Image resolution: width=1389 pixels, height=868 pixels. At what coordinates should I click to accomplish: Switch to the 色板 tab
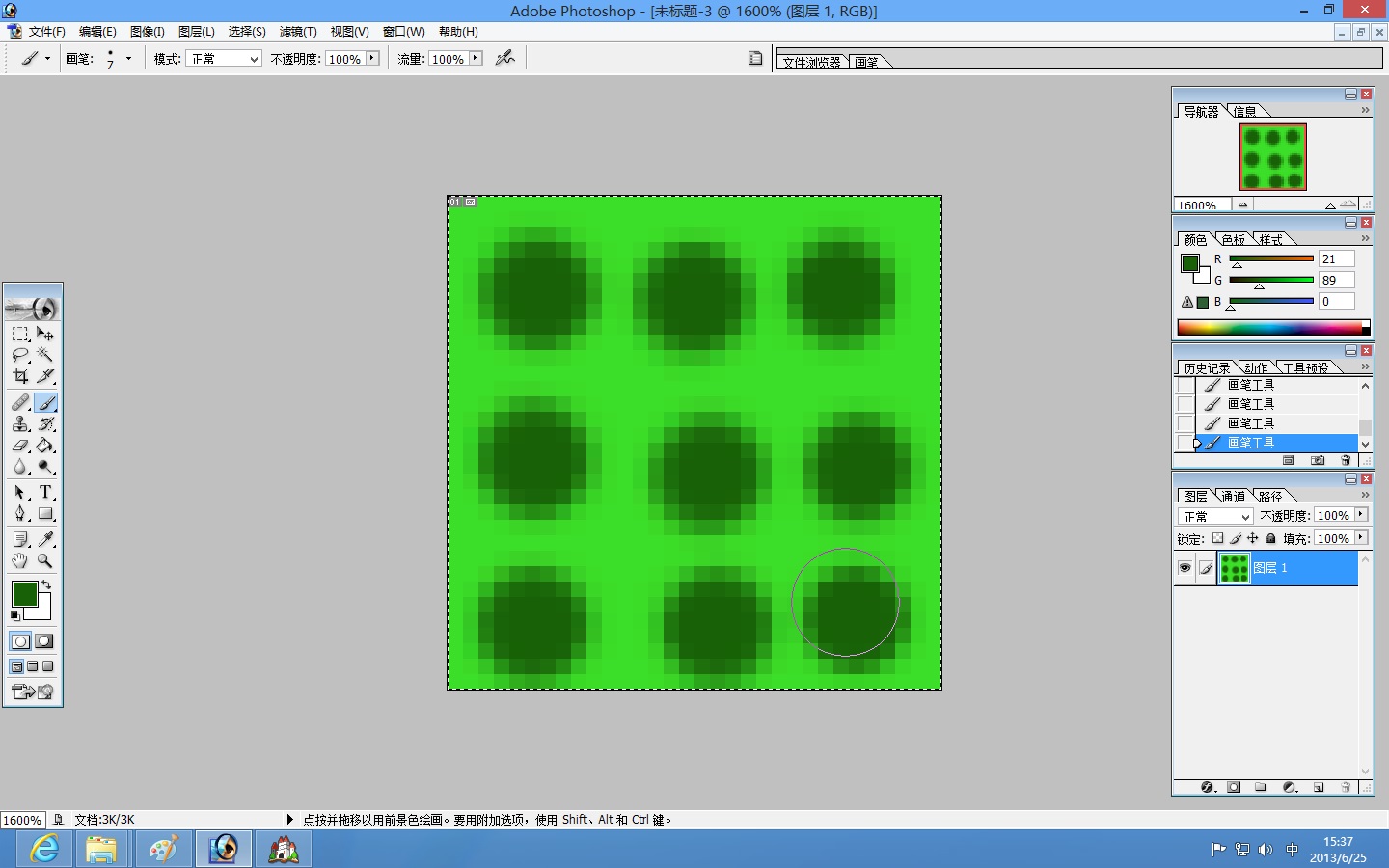(1234, 239)
